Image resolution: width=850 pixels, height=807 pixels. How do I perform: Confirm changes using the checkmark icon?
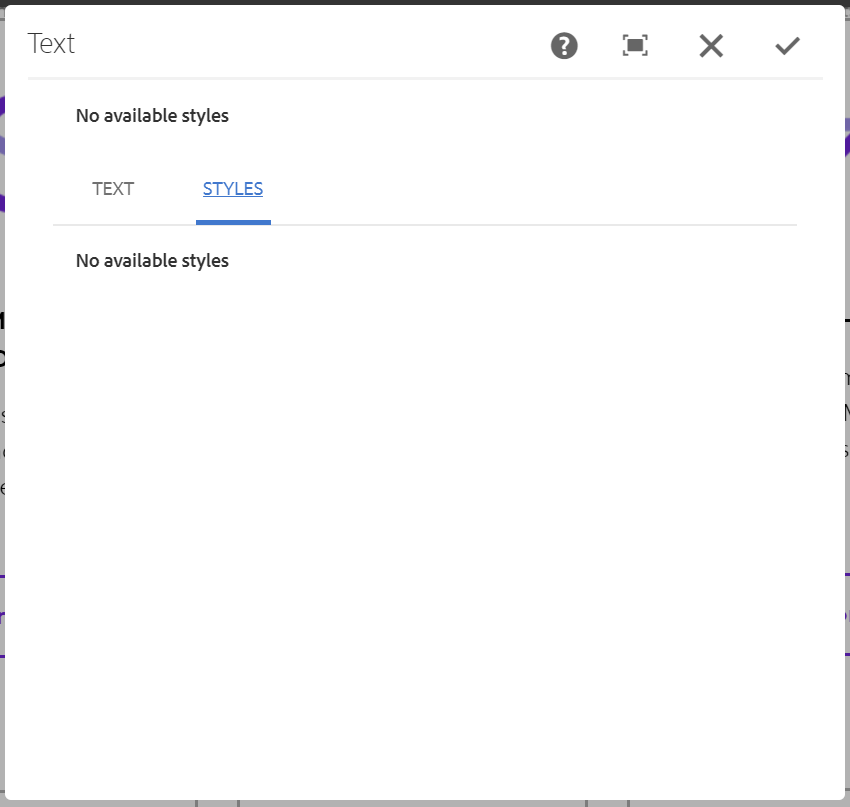pyautogui.click(x=787, y=46)
